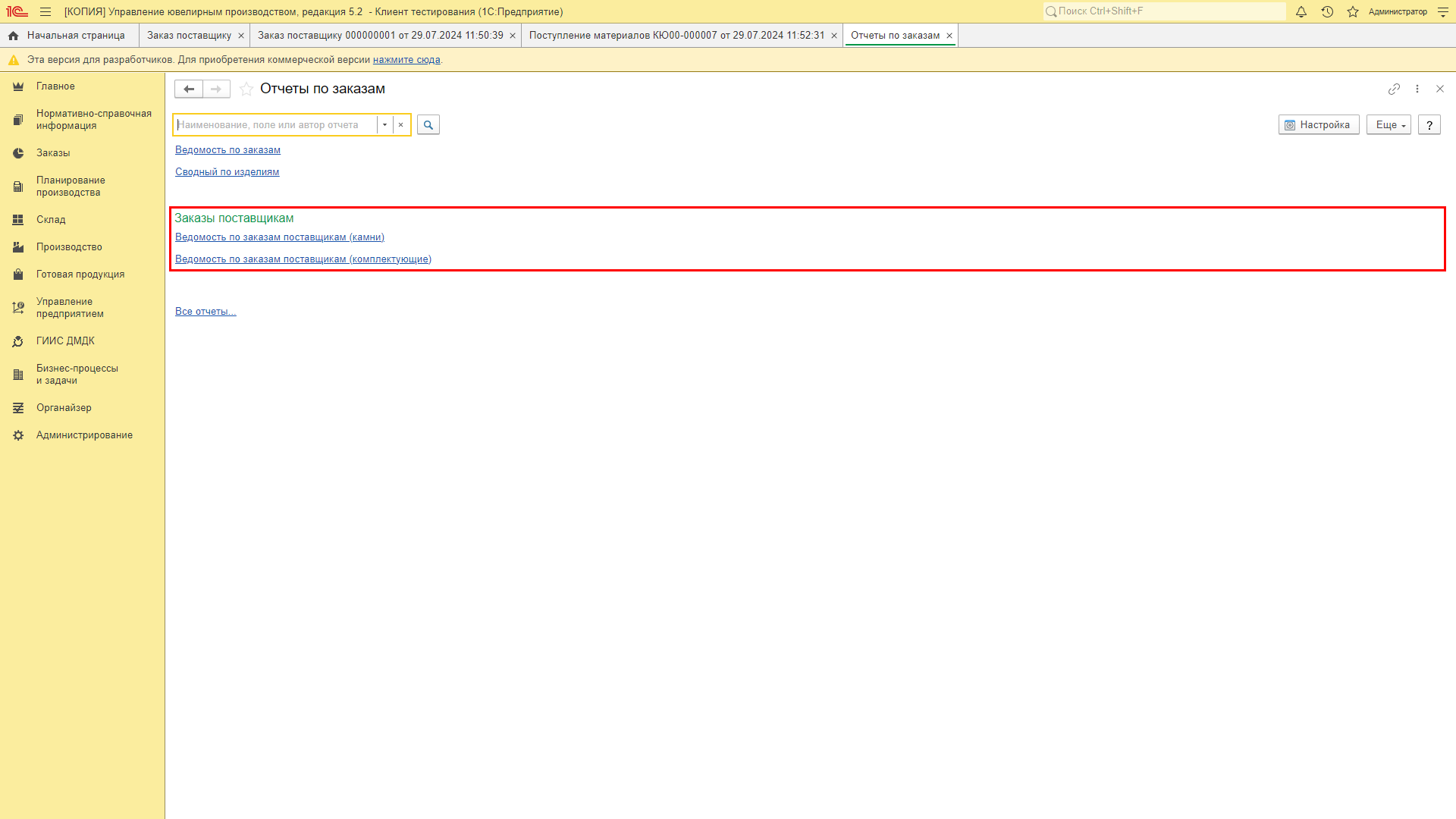Open help question mark button
Viewport: 1456px width, 819px height.
coord(1429,125)
